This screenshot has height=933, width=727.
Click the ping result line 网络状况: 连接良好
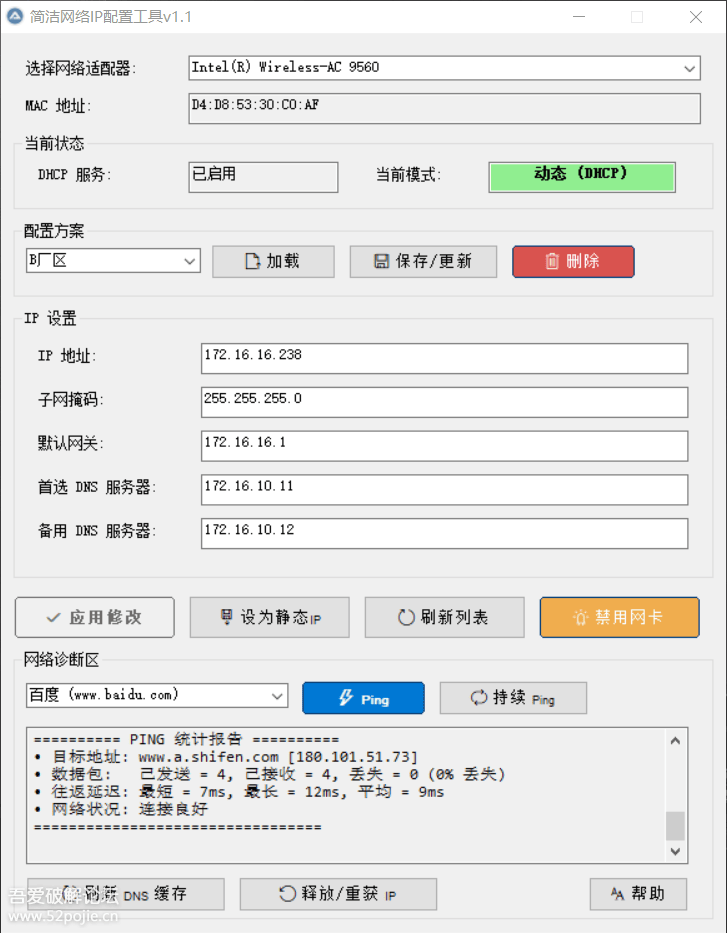pyautogui.click(x=121, y=809)
